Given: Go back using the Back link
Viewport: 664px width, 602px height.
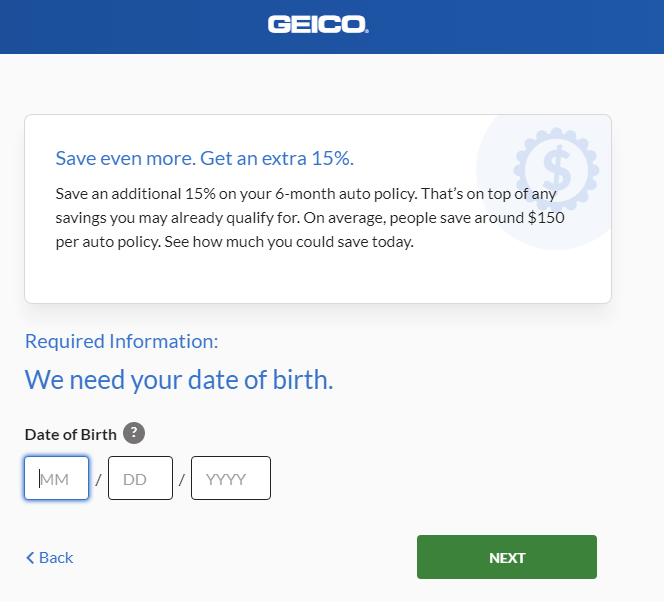Looking at the screenshot, I should coord(56,558).
